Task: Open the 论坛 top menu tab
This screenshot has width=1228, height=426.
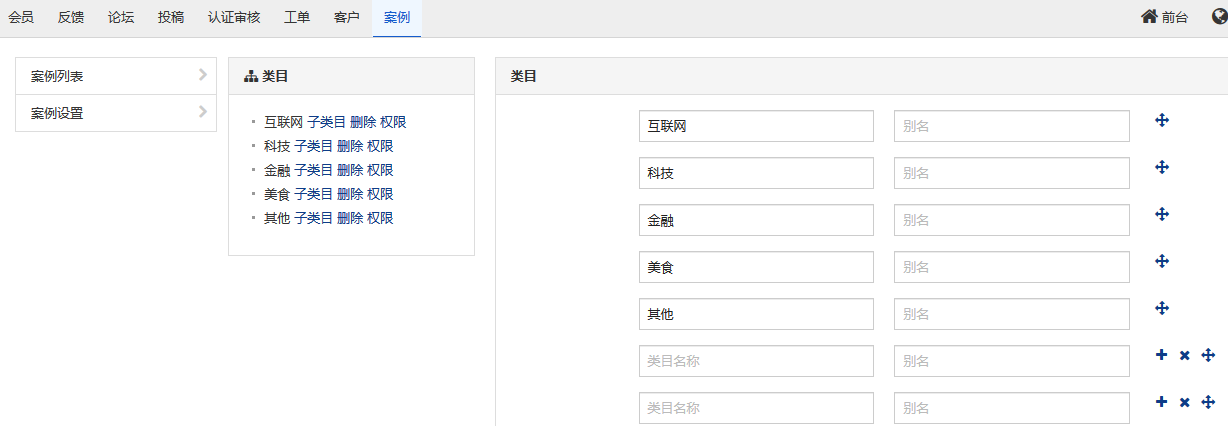Action: 121,18
